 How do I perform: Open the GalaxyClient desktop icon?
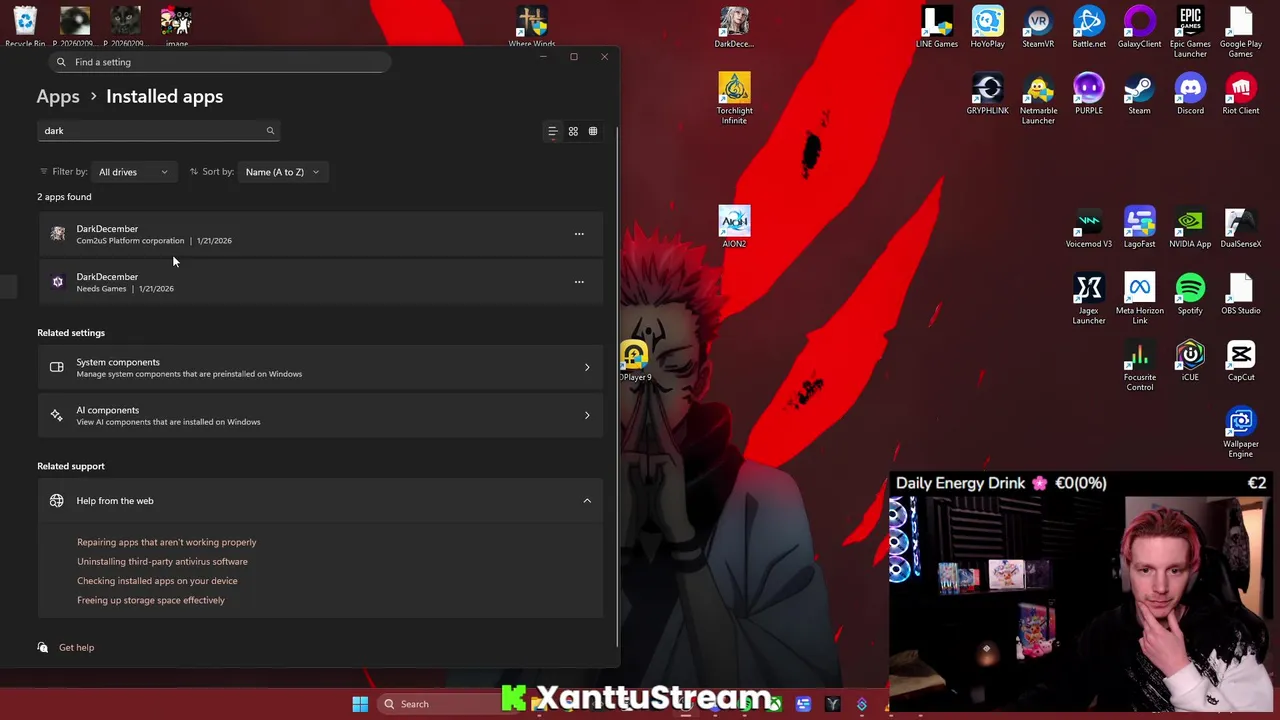1139,27
